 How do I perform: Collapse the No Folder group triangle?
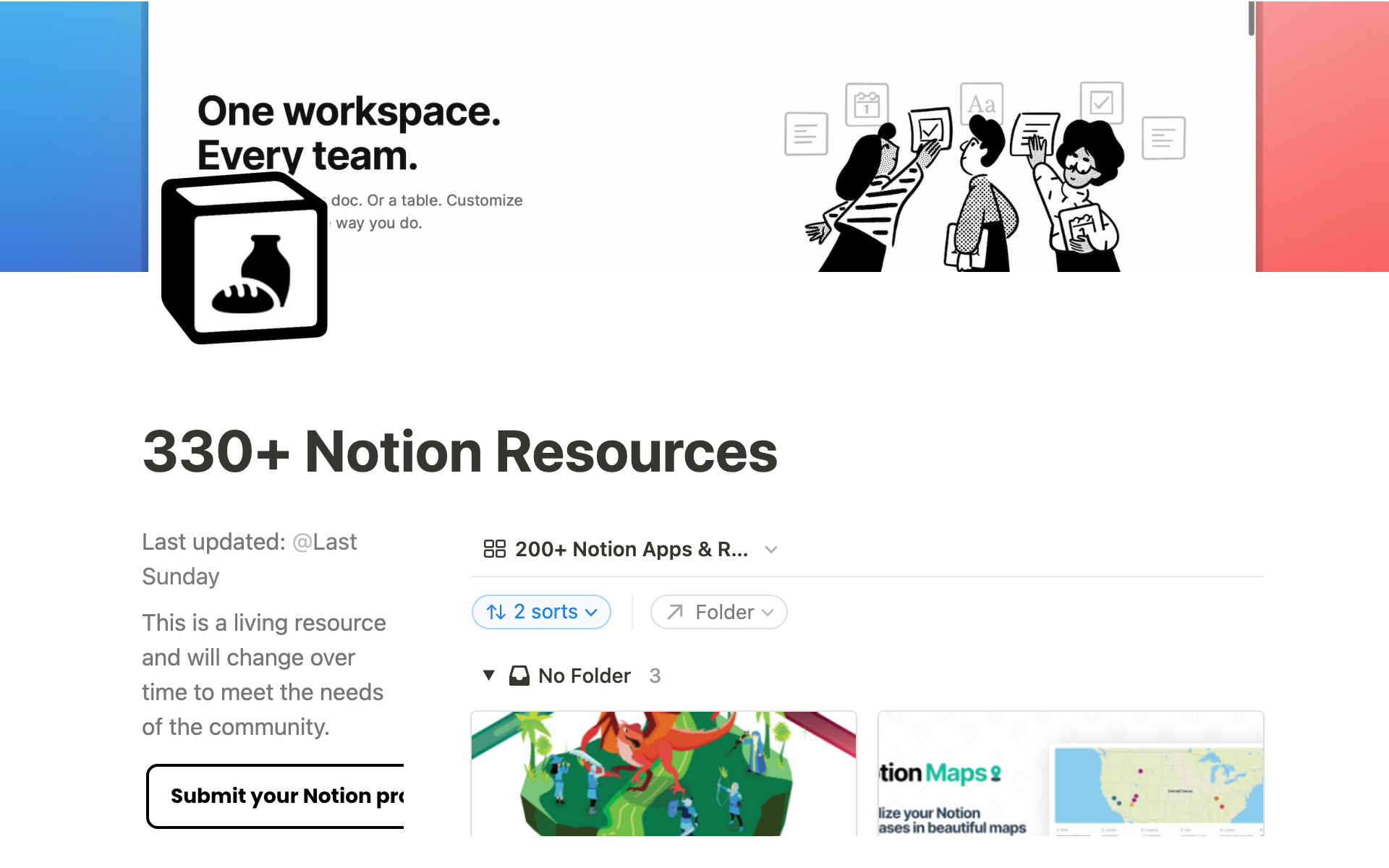point(489,676)
